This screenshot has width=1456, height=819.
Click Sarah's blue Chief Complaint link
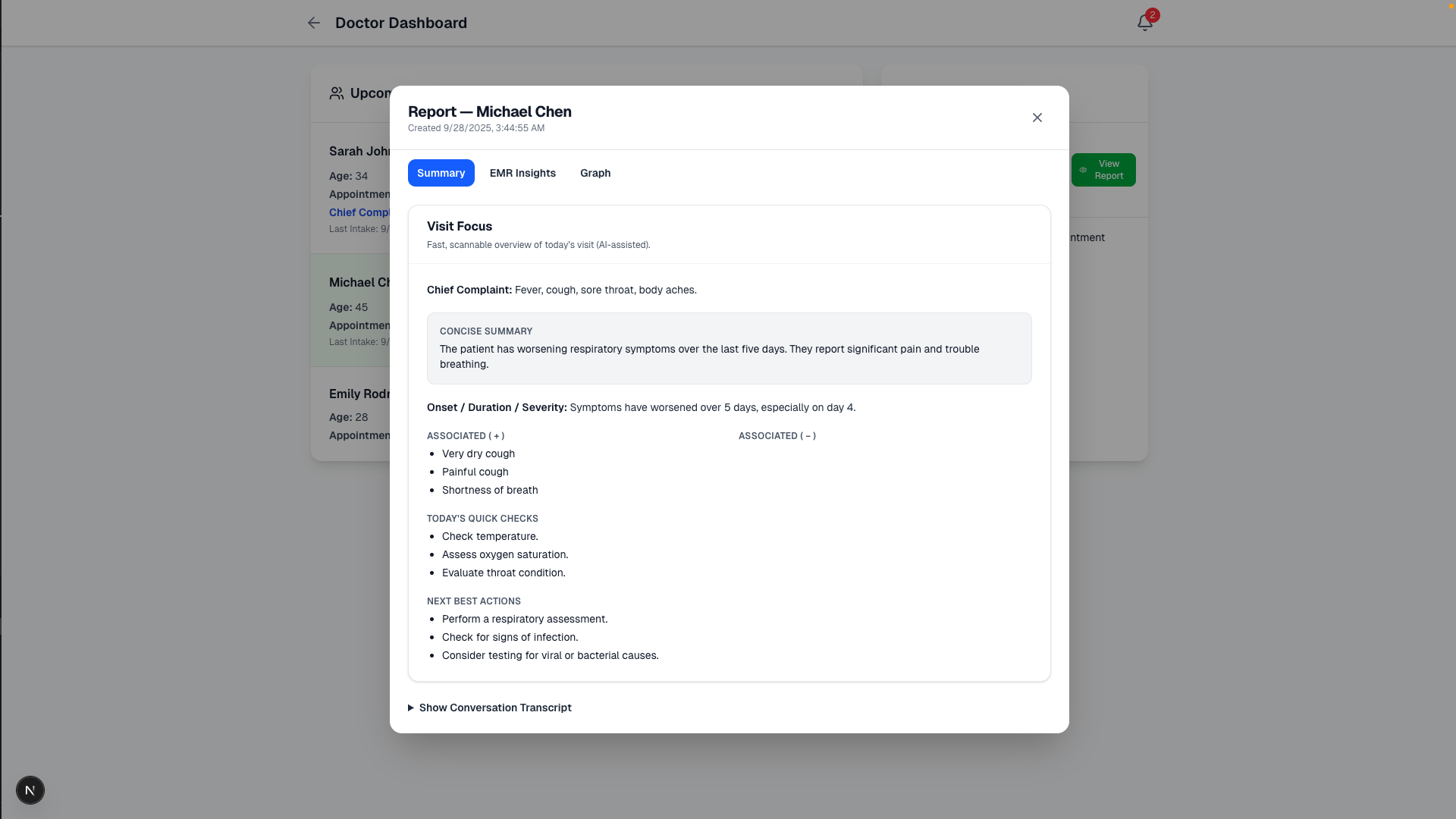click(x=359, y=212)
